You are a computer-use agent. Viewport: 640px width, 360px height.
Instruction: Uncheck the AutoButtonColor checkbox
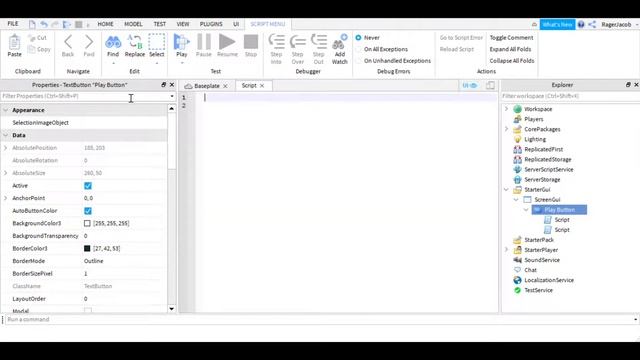pos(88,211)
